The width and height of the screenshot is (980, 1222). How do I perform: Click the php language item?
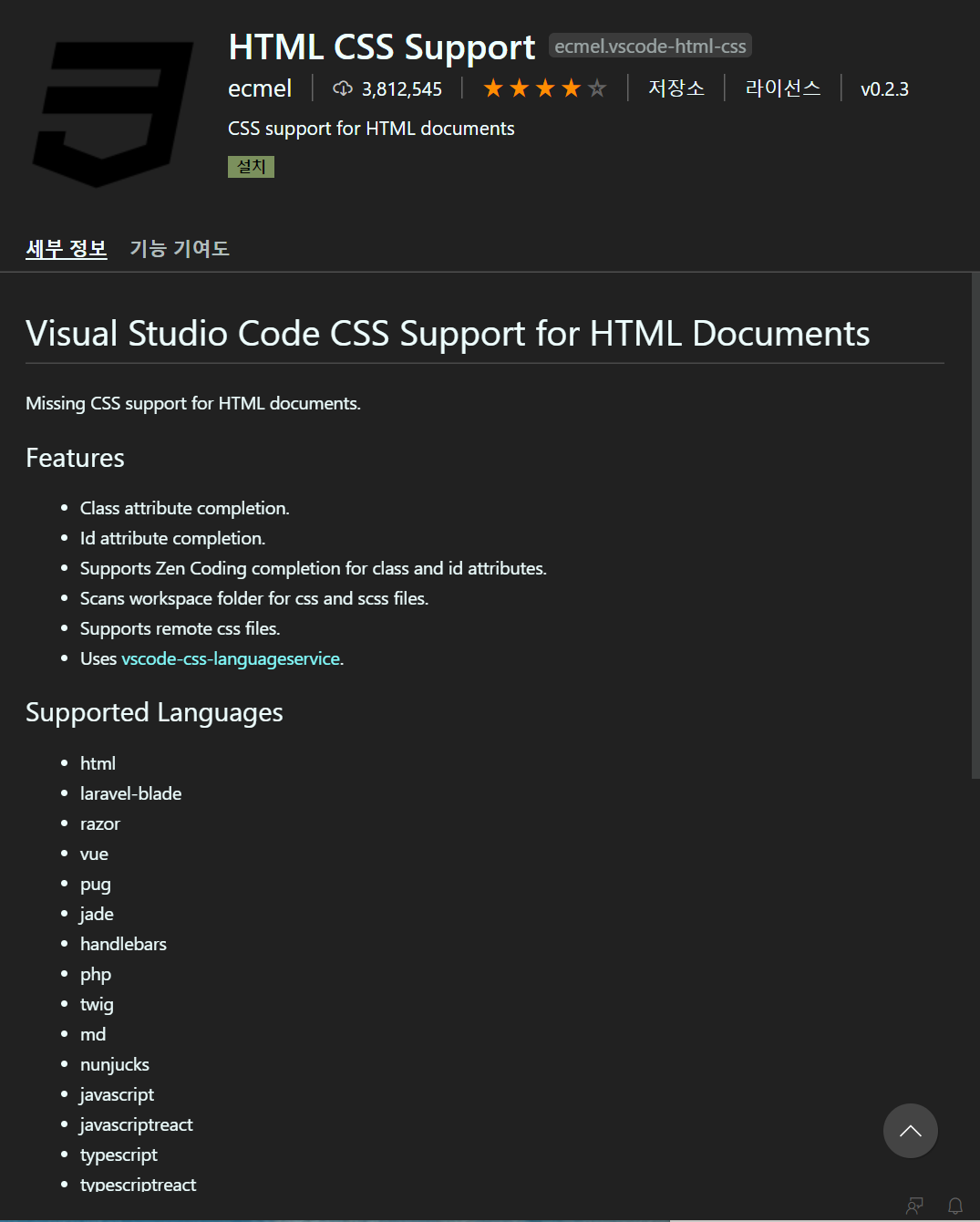(96, 974)
